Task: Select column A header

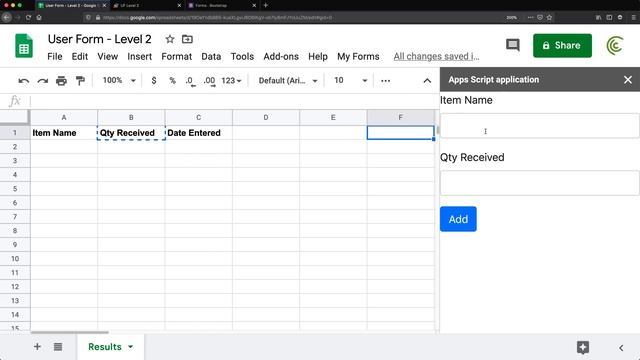Action: [x=64, y=118]
